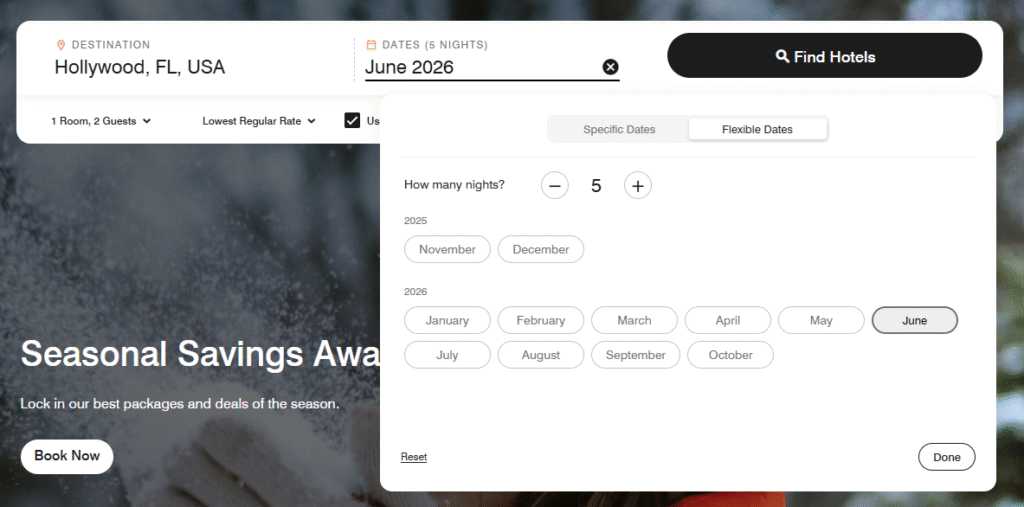Click the Book Now button
The image size is (1024, 507).
[67, 456]
